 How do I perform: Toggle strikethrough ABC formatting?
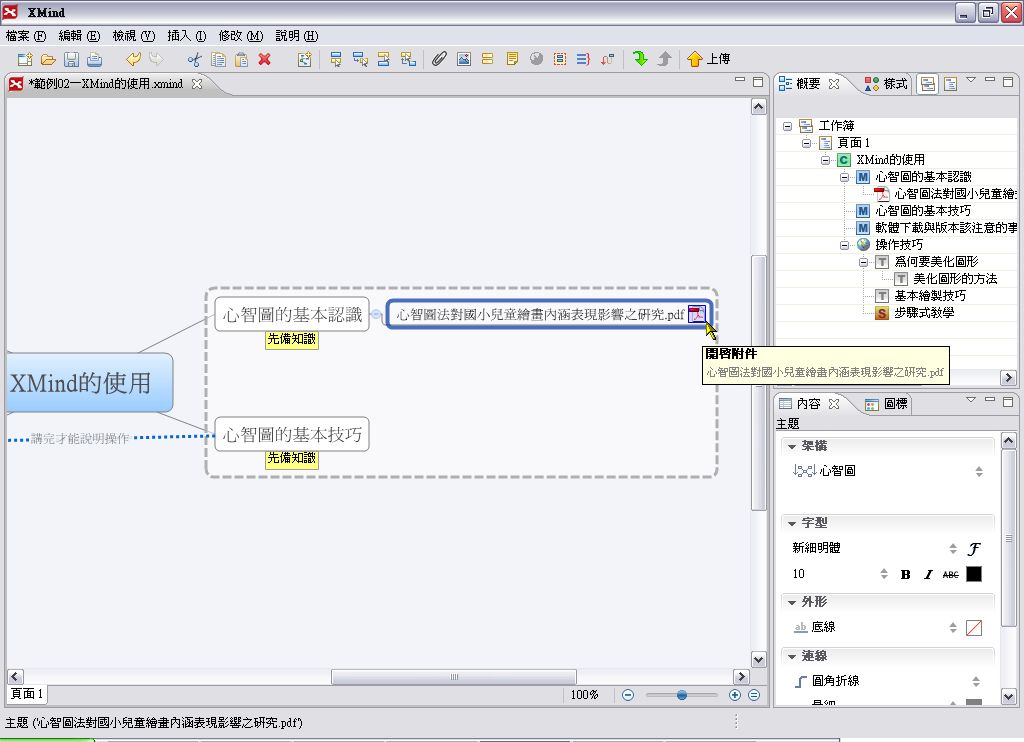pos(950,575)
